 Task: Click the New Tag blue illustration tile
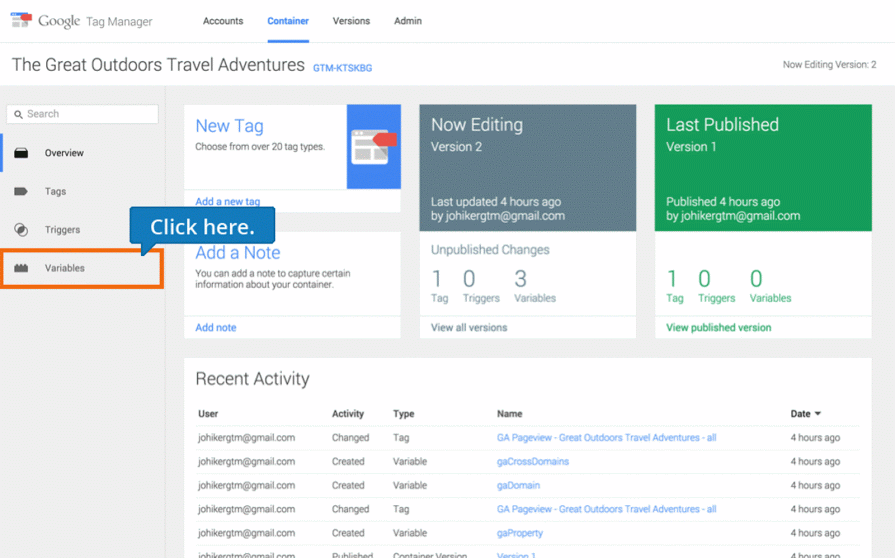tap(374, 147)
